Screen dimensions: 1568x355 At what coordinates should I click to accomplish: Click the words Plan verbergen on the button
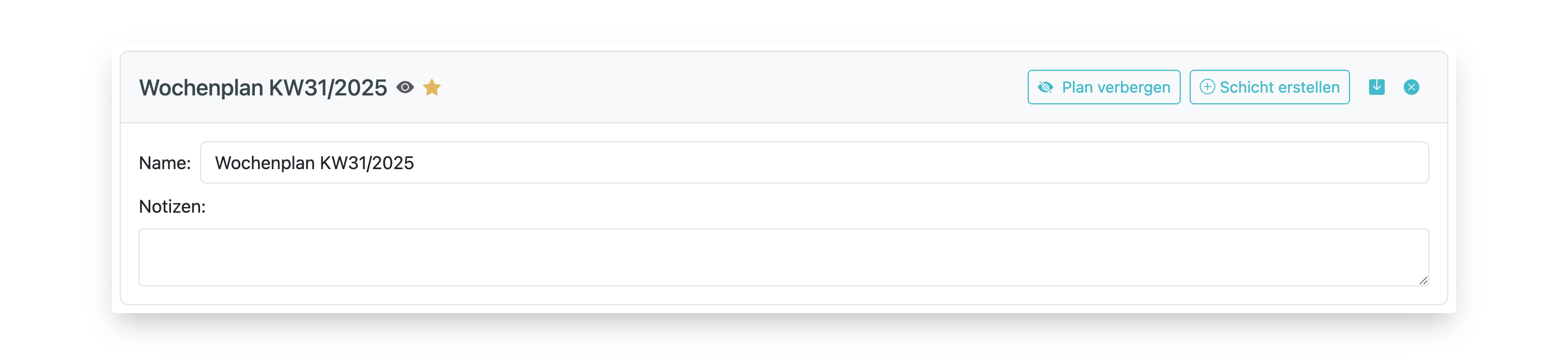(x=1116, y=88)
